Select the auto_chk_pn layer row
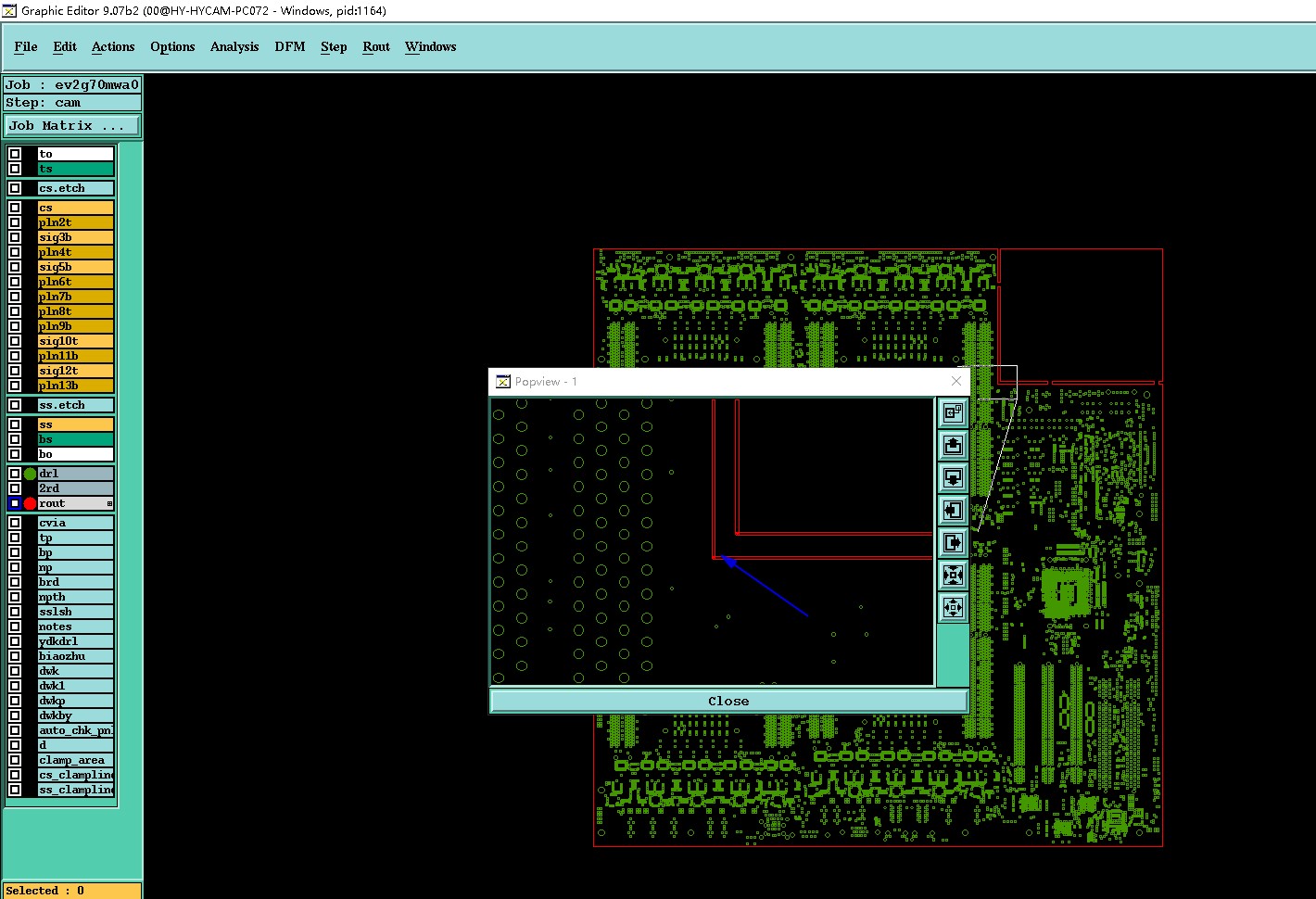Viewport: 1316px width, 899px height. pos(76,730)
